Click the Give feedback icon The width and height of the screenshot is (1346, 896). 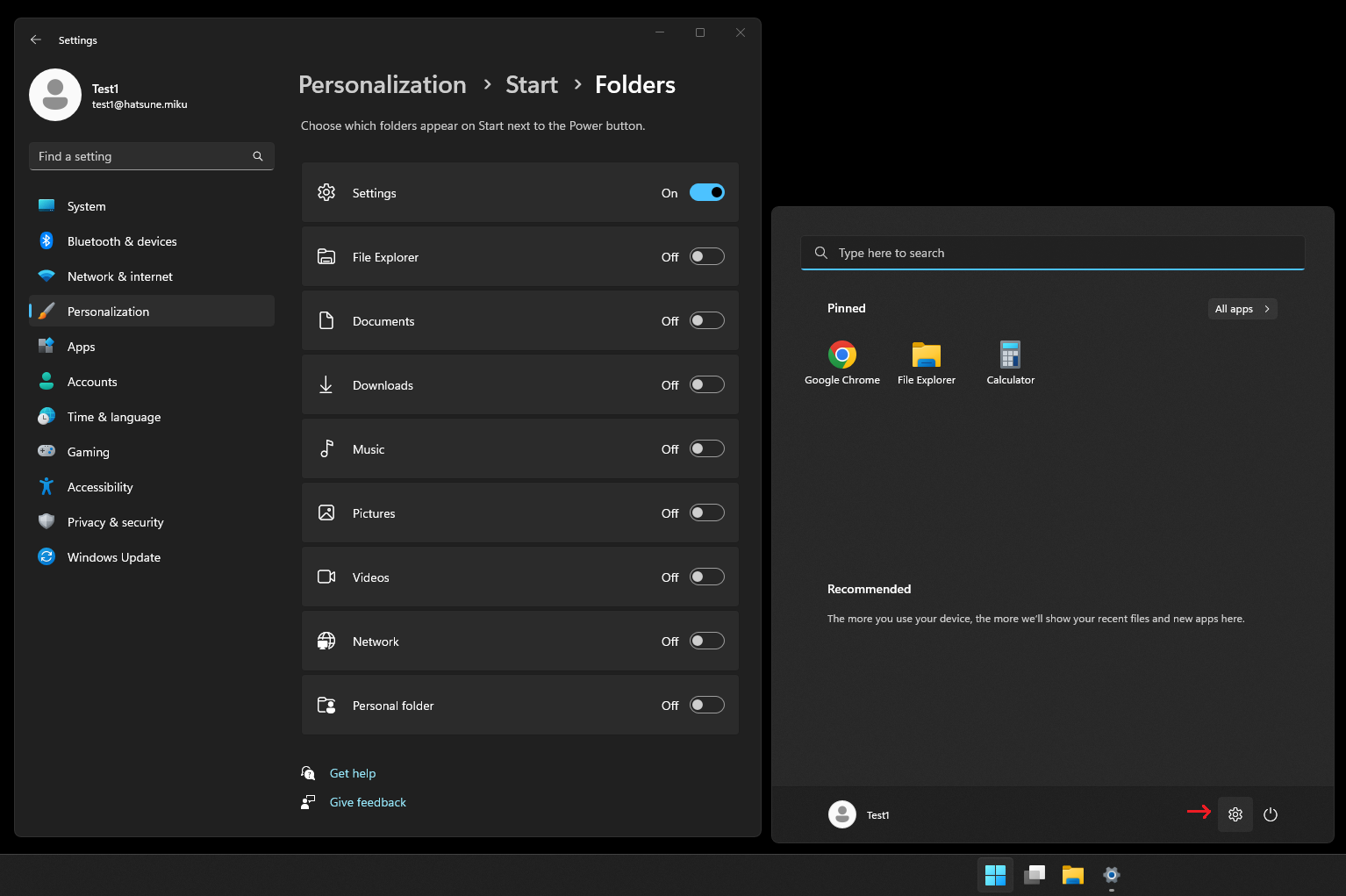tap(308, 802)
